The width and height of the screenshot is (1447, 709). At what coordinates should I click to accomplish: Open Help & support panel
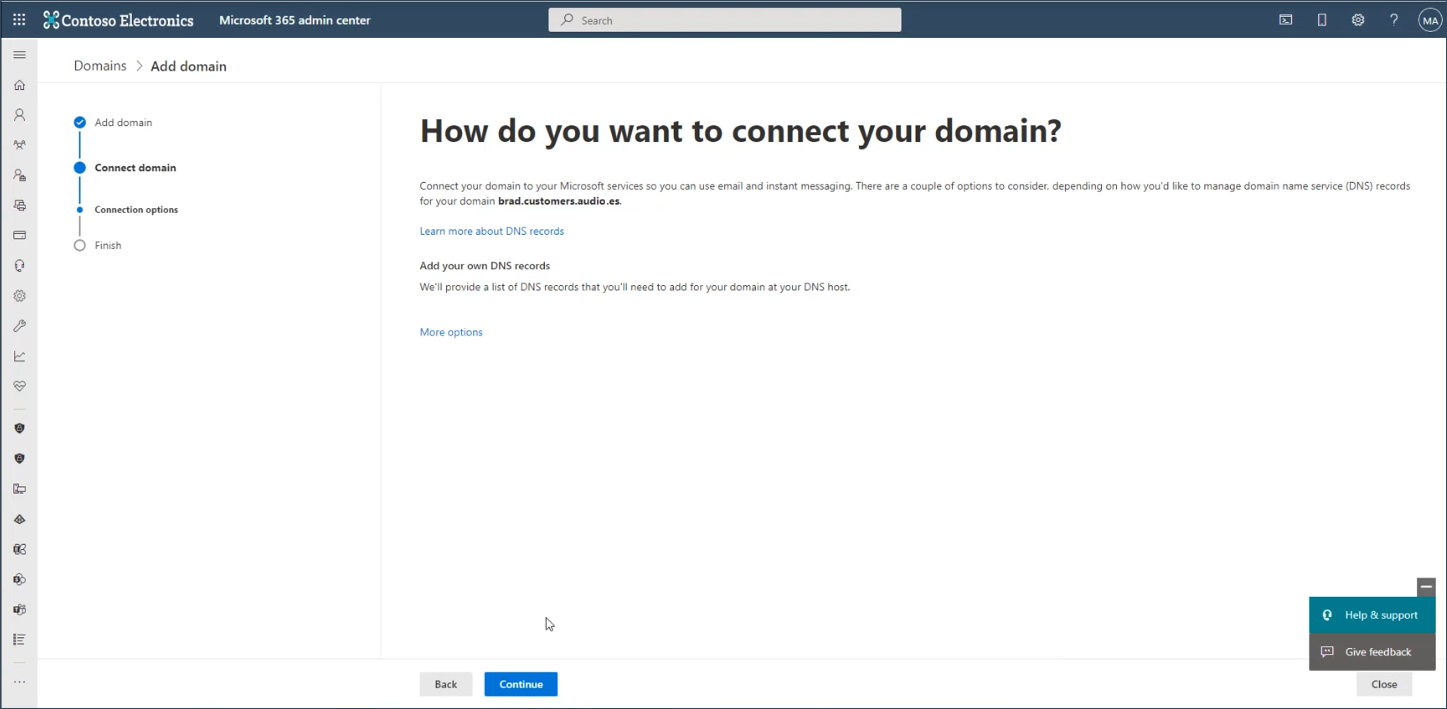point(1372,615)
